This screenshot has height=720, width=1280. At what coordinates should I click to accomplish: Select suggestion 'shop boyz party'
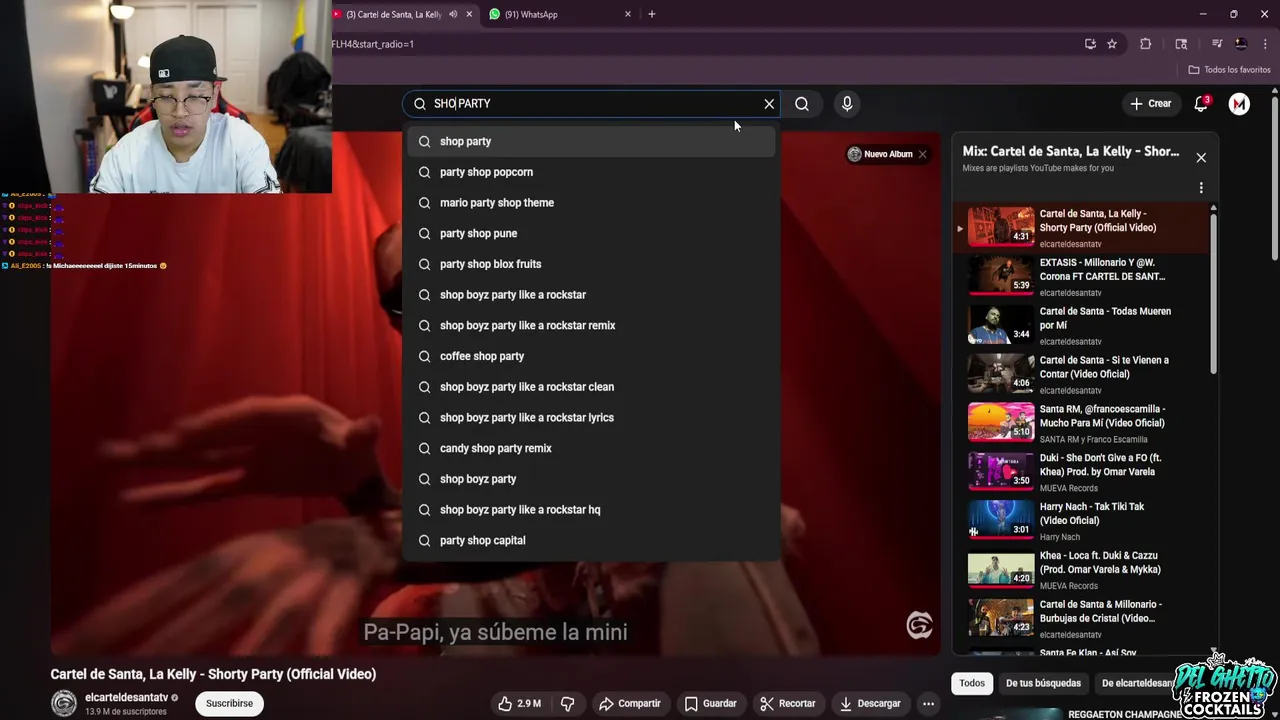pyautogui.click(x=591, y=479)
